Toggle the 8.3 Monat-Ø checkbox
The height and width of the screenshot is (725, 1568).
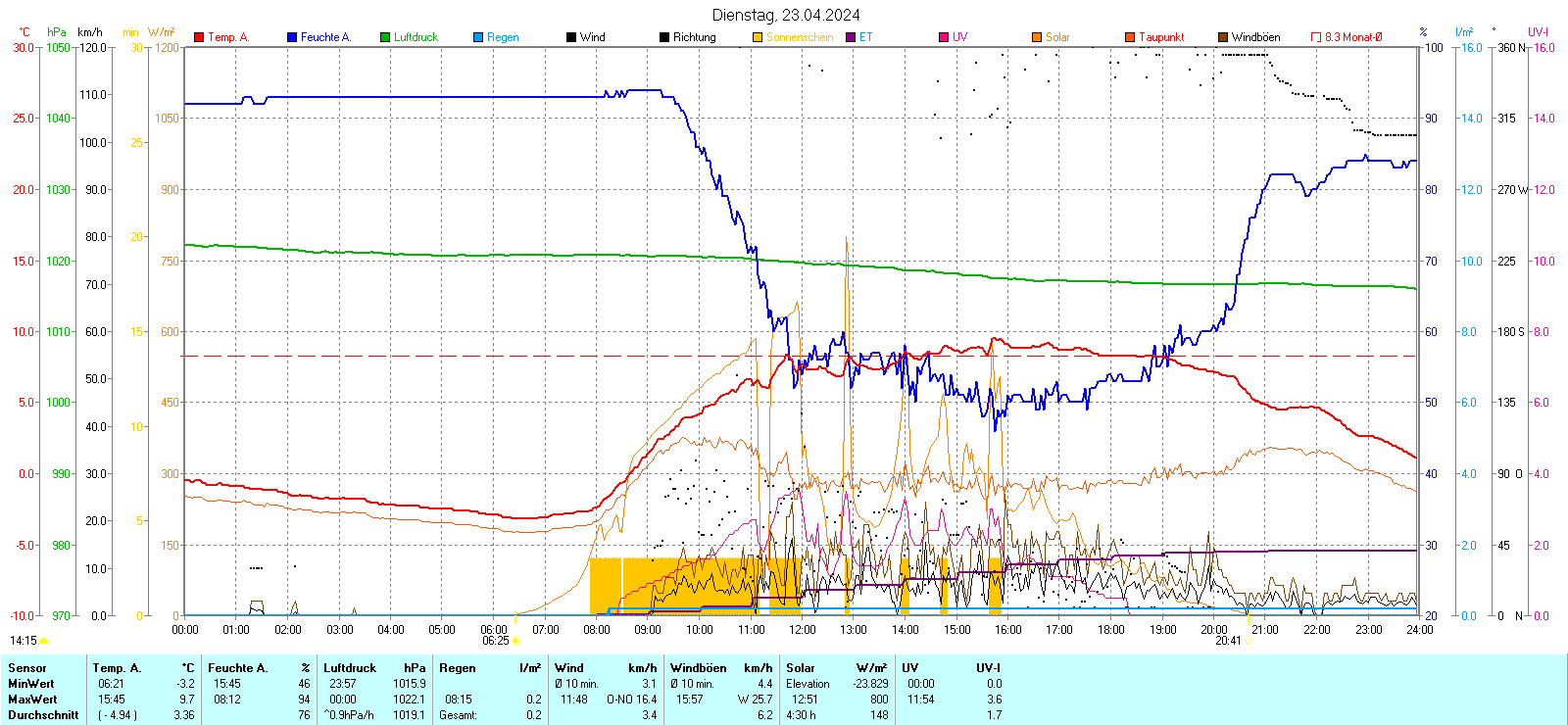pos(1316,37)
